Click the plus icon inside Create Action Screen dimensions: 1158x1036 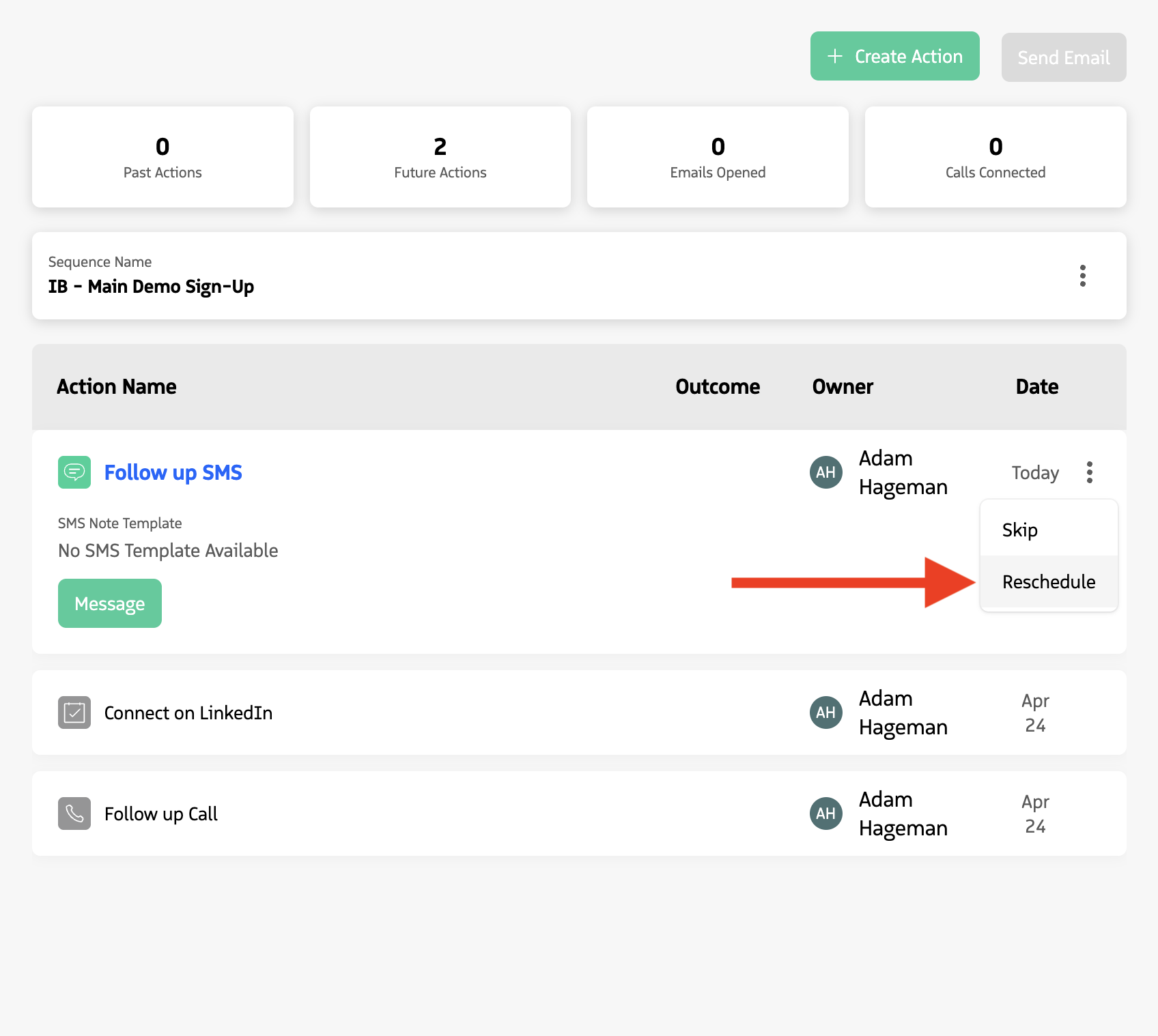[836, 56]
